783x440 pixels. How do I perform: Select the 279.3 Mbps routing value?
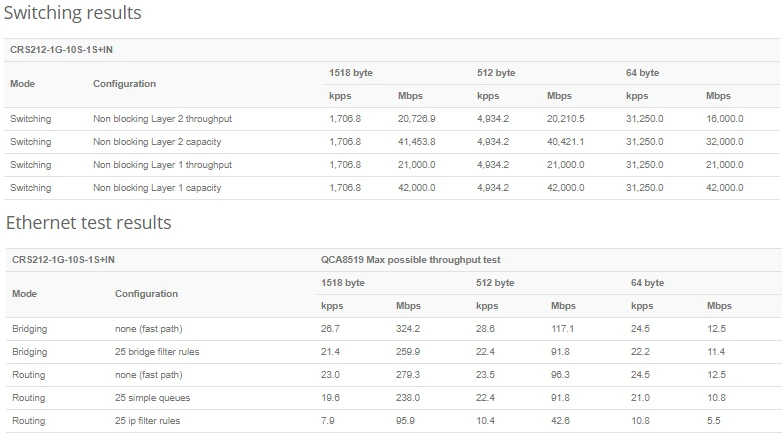coord(408,375)
